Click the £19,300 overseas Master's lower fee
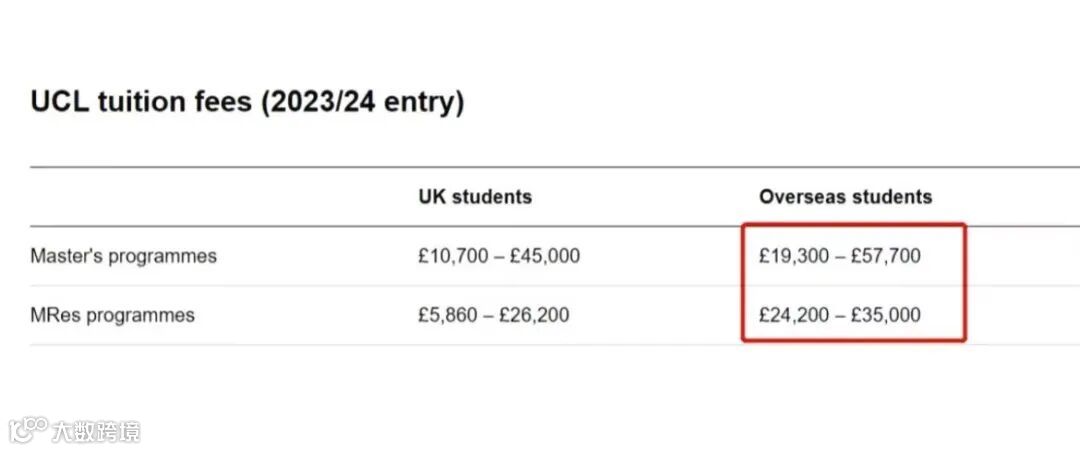Image resolution: width=1080 pixels, height=451 pixels. [794, 256]
